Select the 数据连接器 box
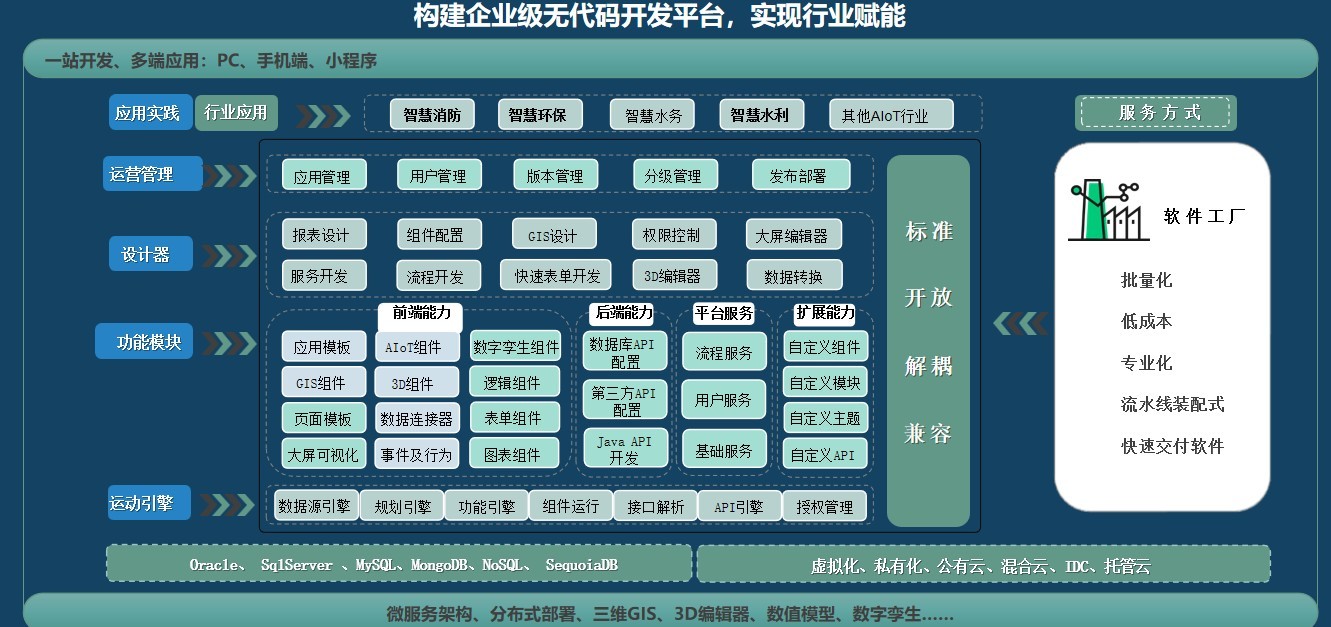 [x=418, y=418]
